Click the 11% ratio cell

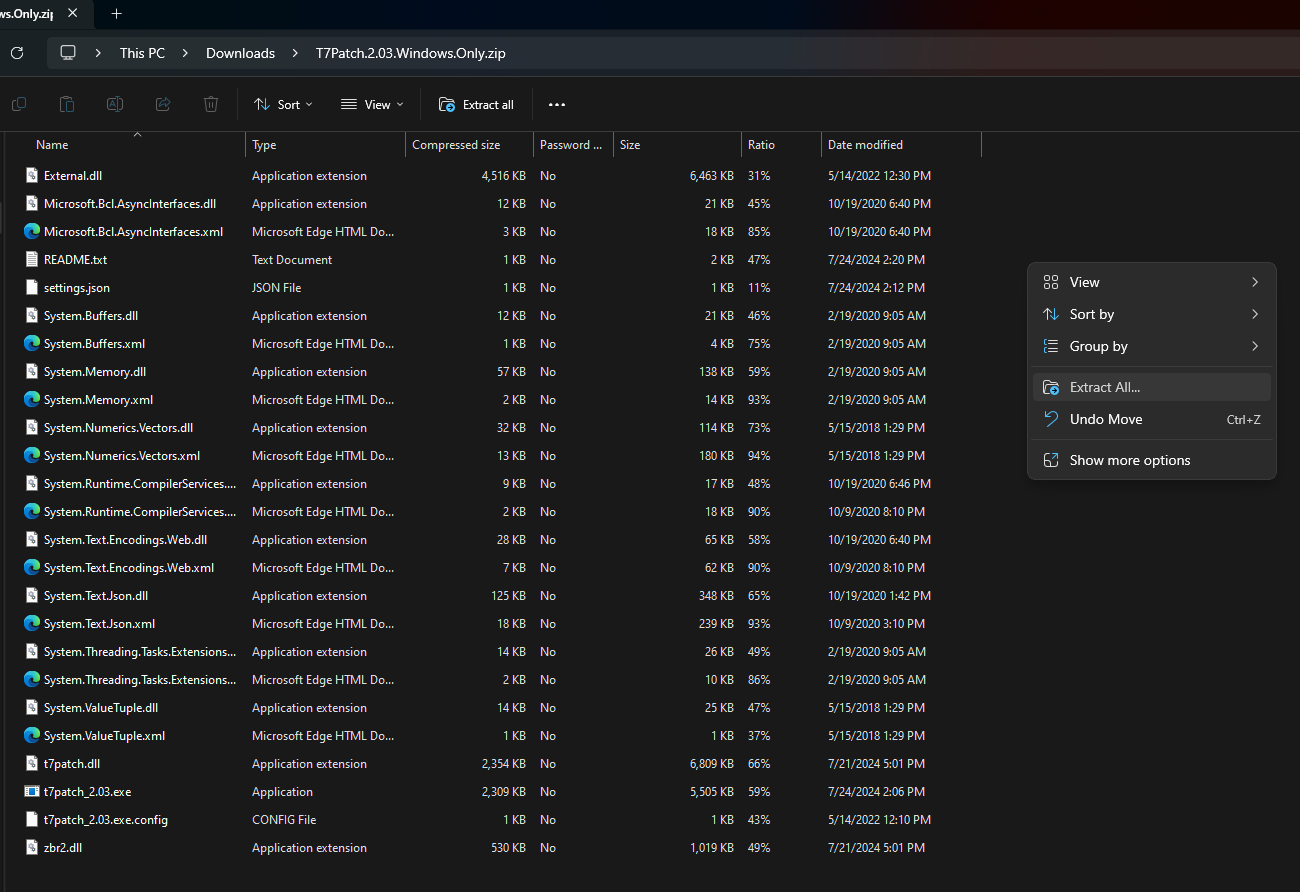point(759,287)
